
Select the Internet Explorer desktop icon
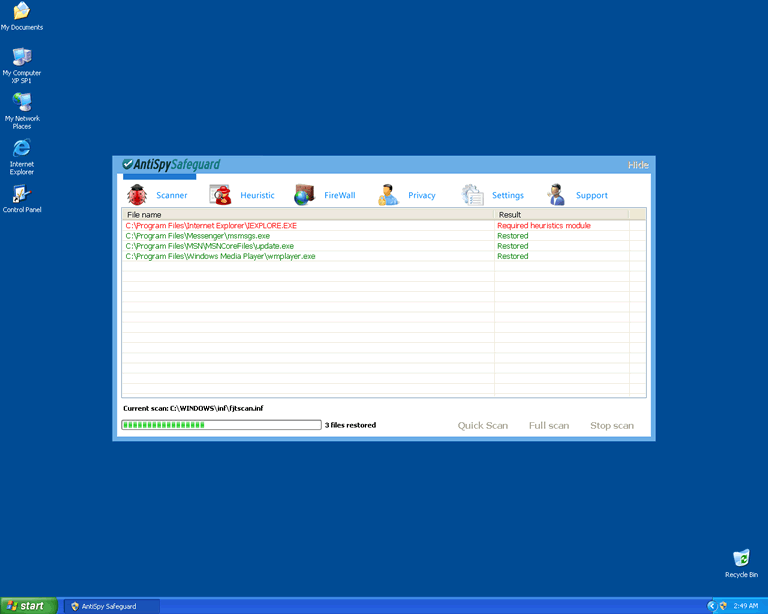coord(21,149)
